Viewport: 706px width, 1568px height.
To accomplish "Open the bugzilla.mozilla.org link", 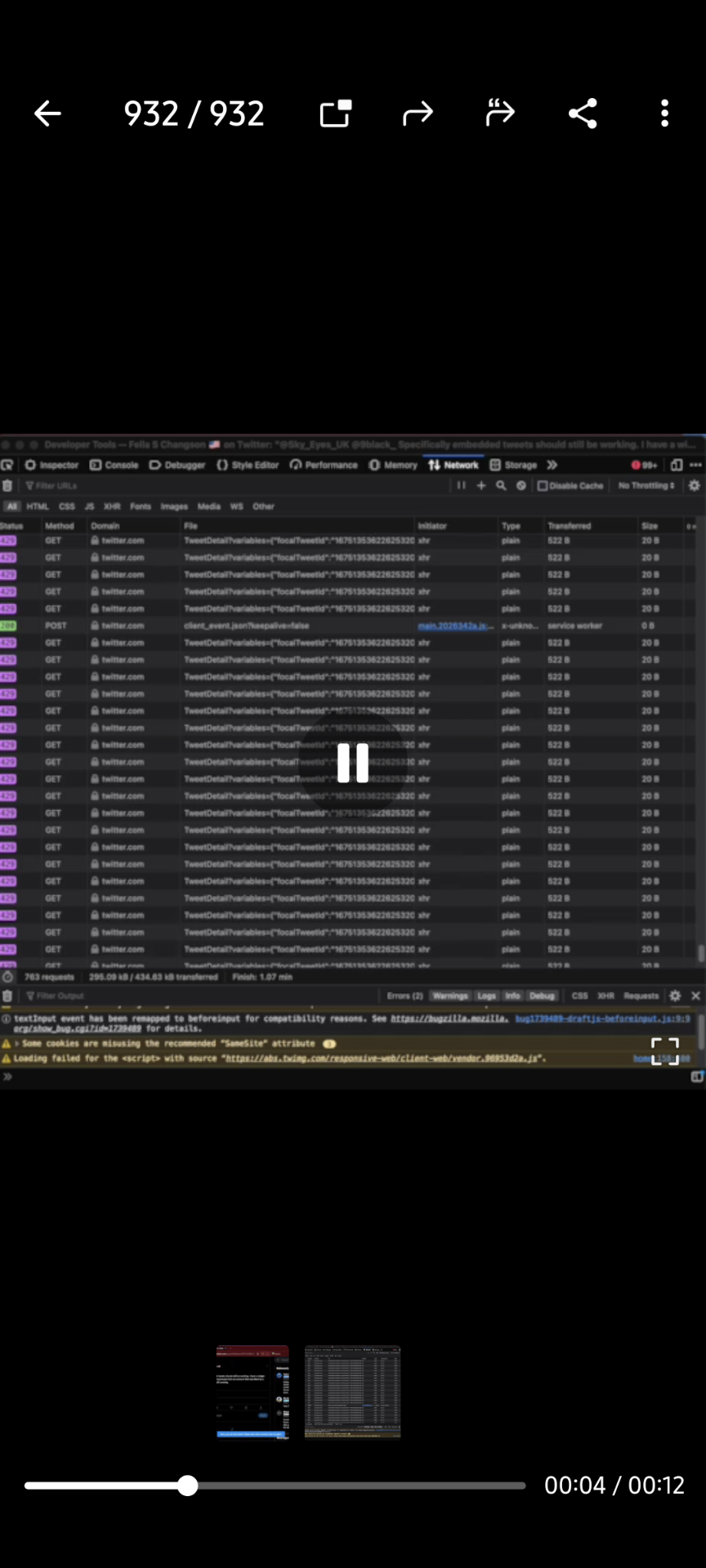I will click(449, 1018).
